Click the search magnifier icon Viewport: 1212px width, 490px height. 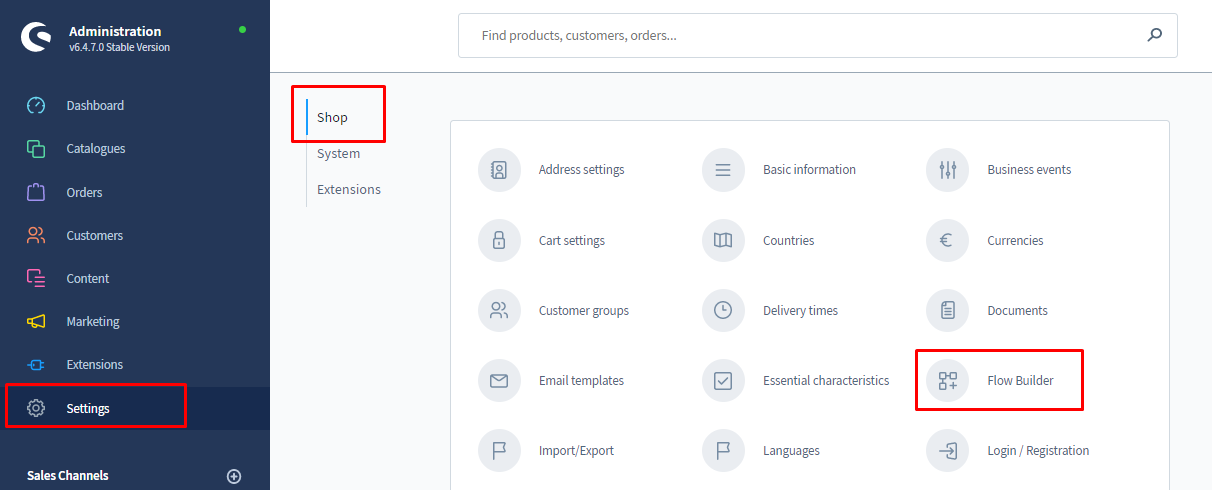pos(1155,35)
